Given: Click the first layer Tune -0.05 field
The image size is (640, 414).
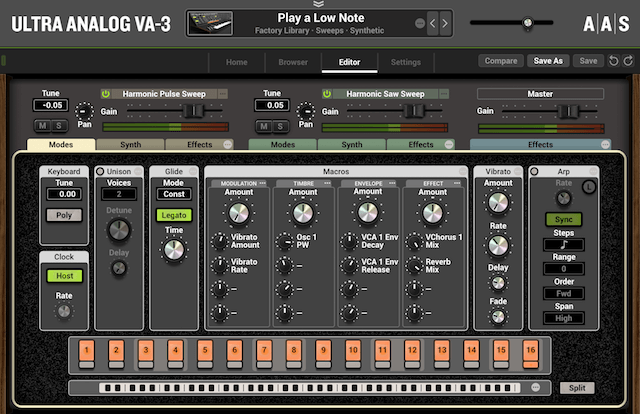Looking at the screenshot, I should pyautogui.click(x=51, y=105).
